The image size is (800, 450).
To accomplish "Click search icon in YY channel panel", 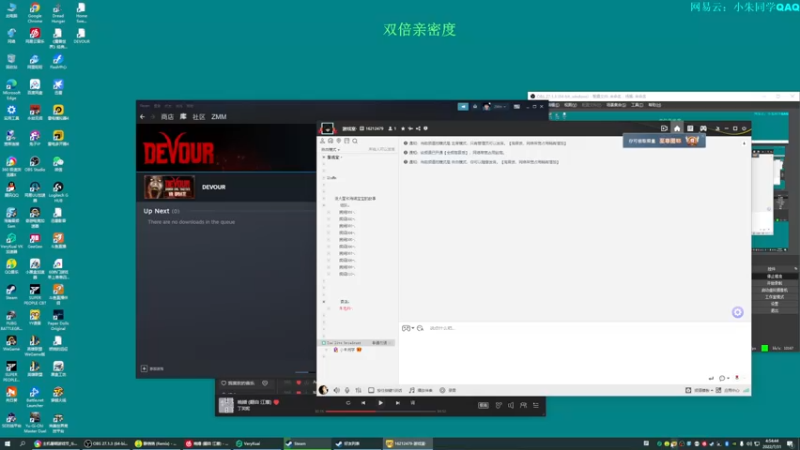I will click(355, 141).
